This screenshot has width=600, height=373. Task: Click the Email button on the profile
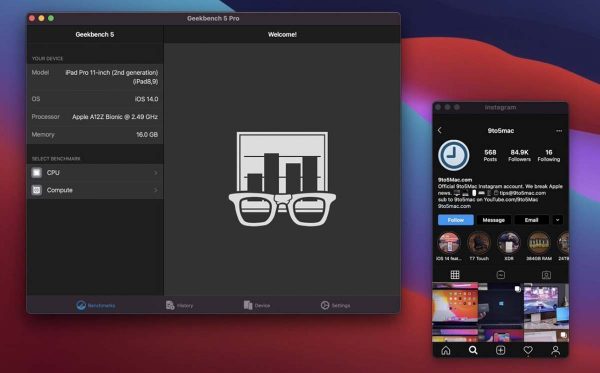(x=532, y=220)
